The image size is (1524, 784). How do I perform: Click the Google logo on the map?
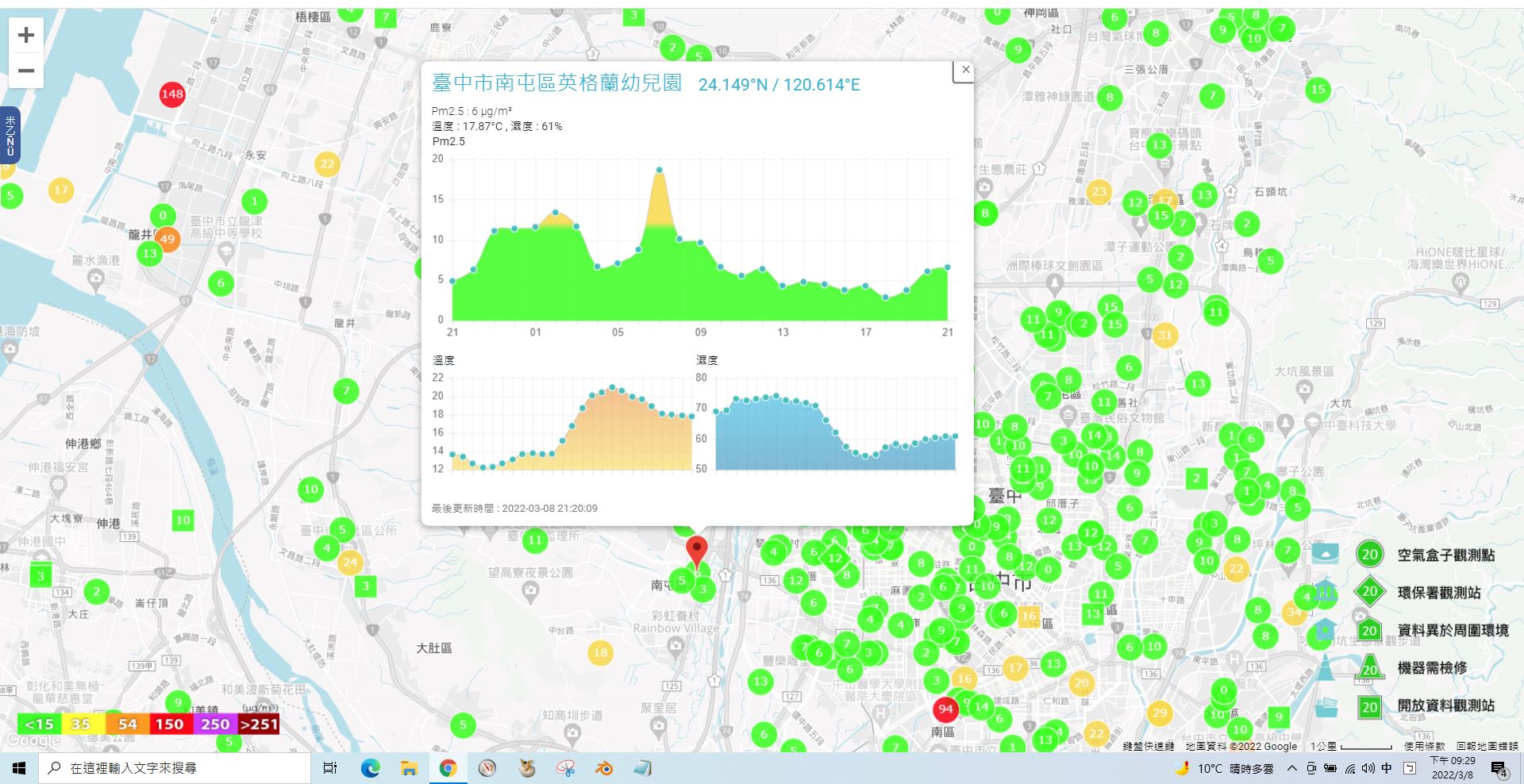[33, 741]
